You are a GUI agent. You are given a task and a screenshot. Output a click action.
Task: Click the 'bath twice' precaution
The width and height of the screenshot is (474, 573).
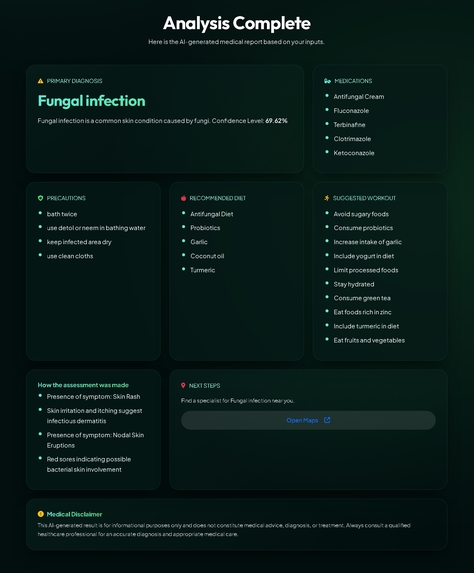62,214
